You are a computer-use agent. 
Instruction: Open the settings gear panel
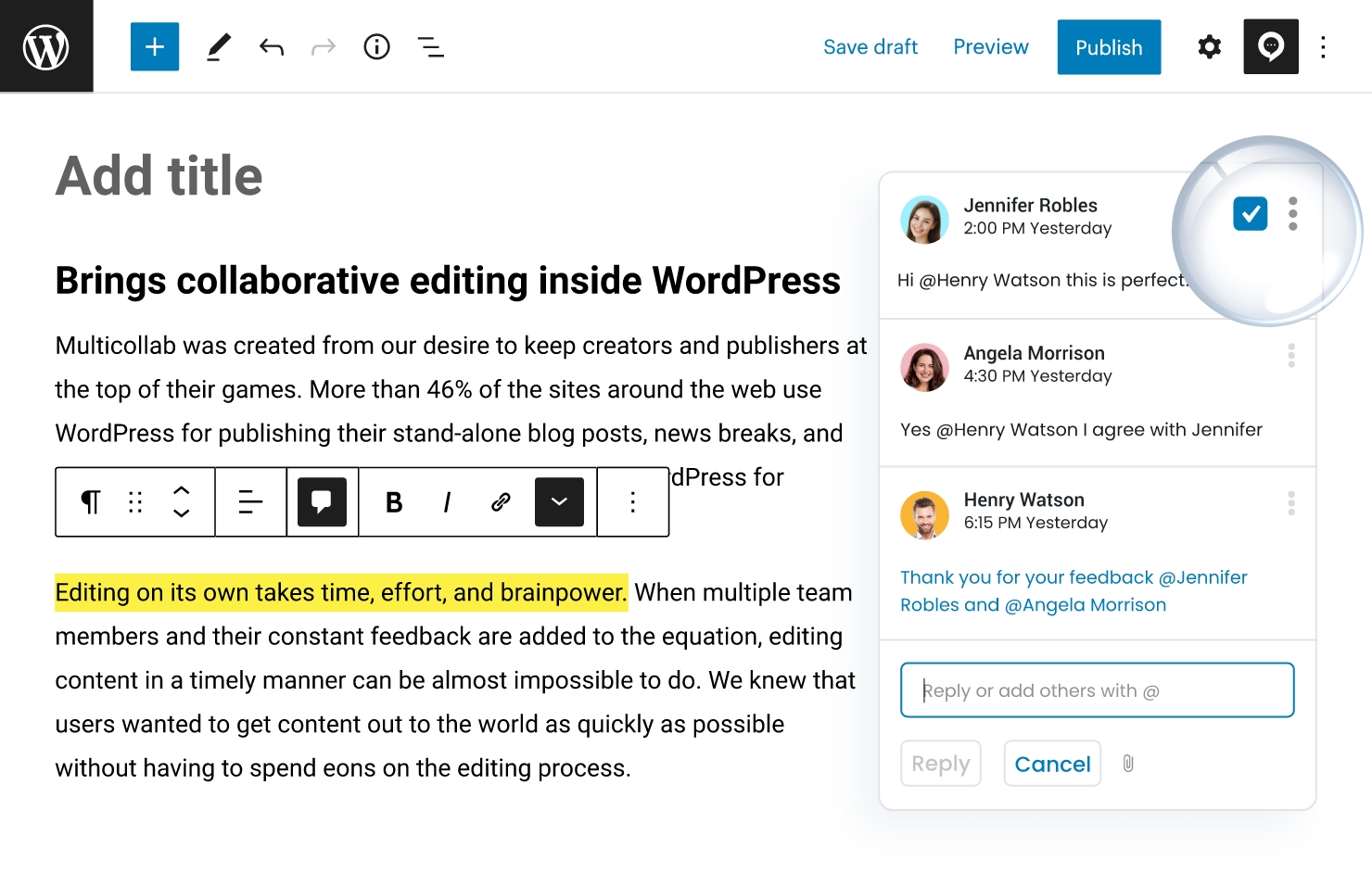tap(1209, 46)
